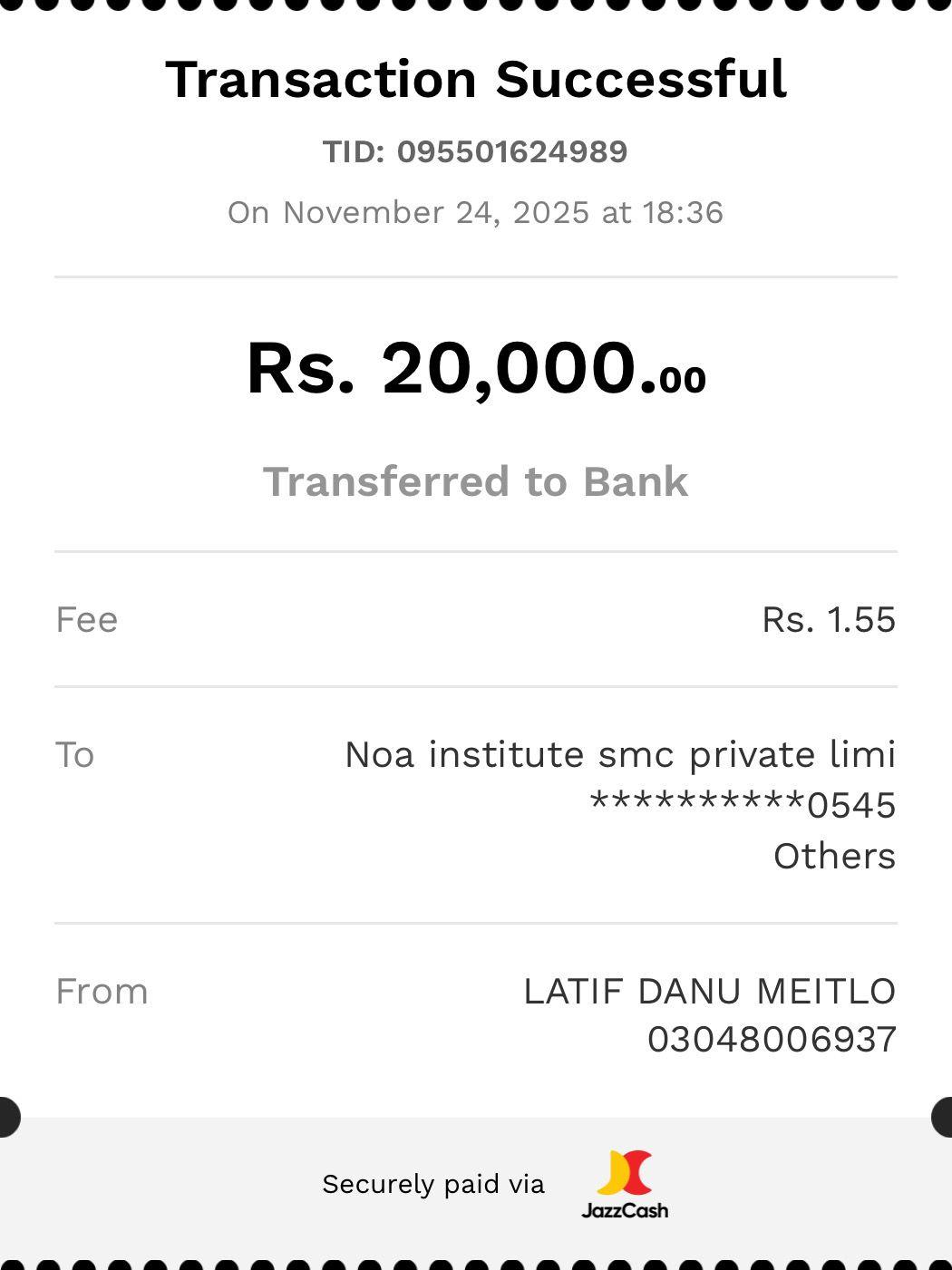Click the To row label
952x1270 pixels.
[x=75, y=755]
